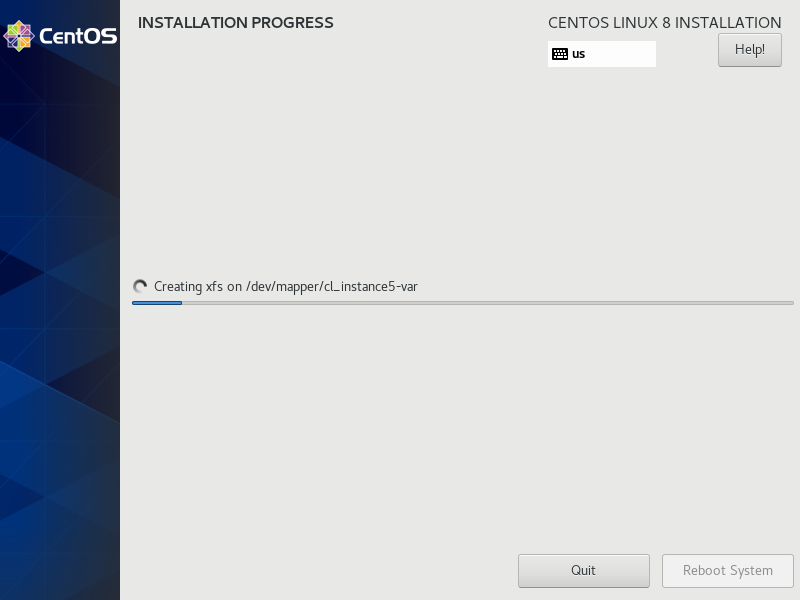Viewport: 800px width, 600px height.
Task: Click the 'Creating xfs on /dev/mapper/cl_instance5-var' status text
Action: pyautogui.click(x=286, y=287)
